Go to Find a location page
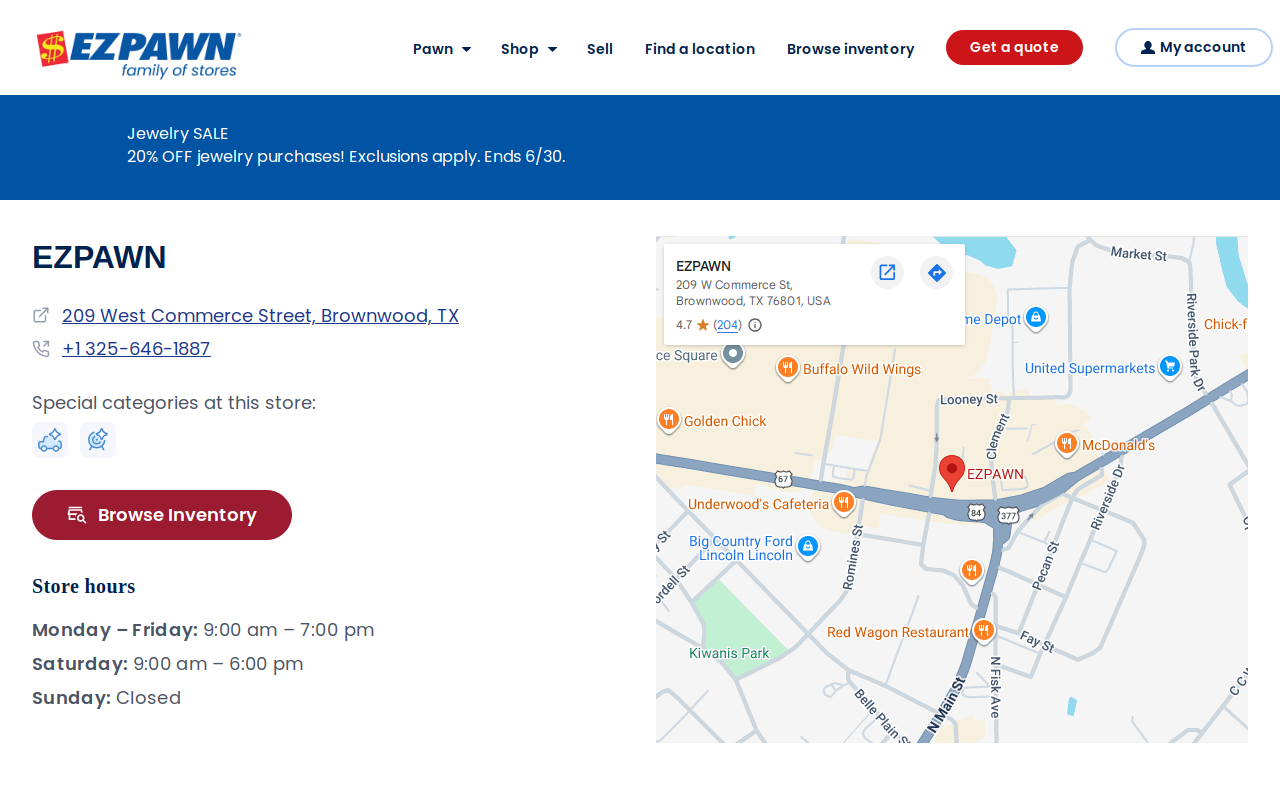The width and height of the screenshot is (1280, 800). 700,49
